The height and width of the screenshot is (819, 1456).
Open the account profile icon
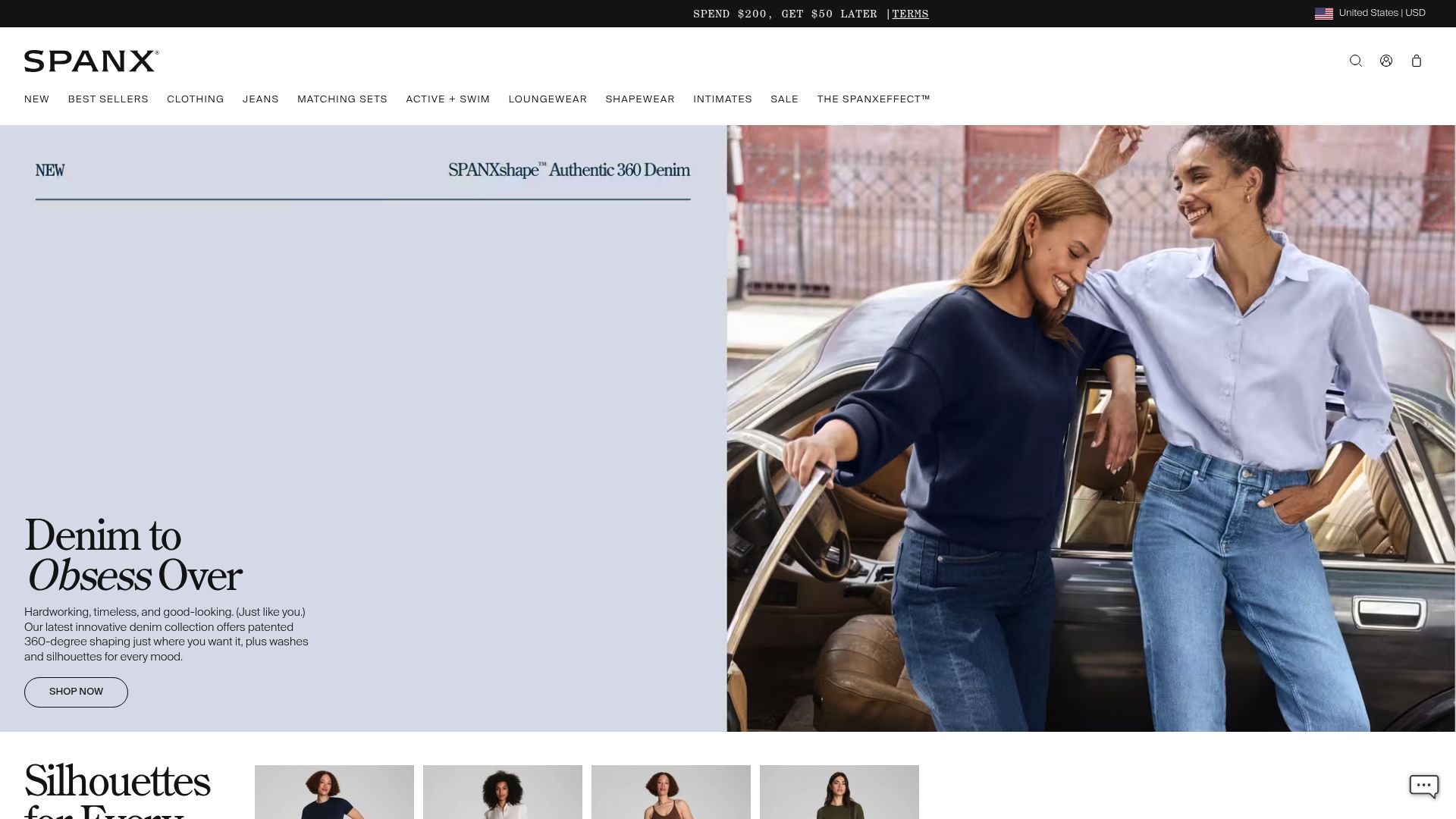(1386, 61)
